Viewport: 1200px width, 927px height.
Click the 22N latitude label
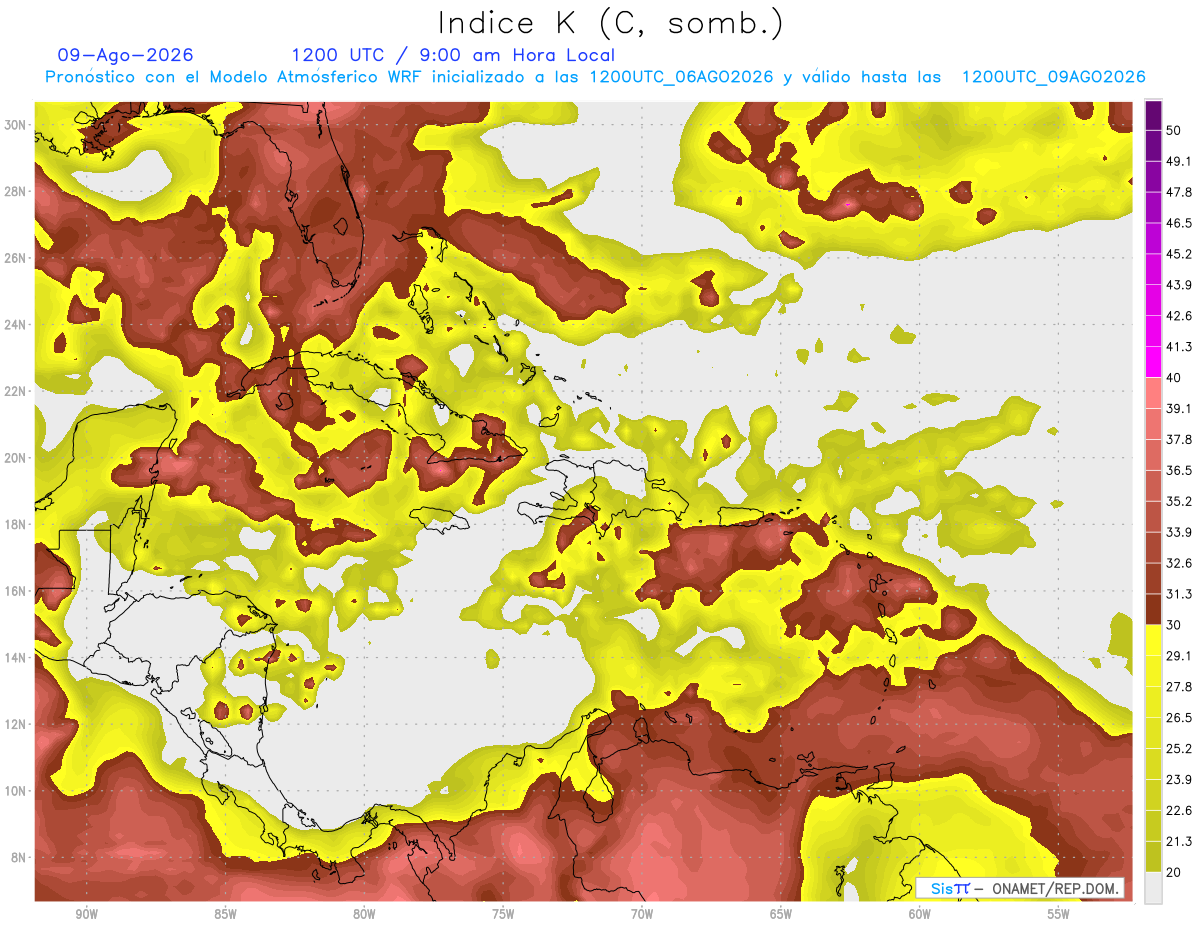[16, 391]
